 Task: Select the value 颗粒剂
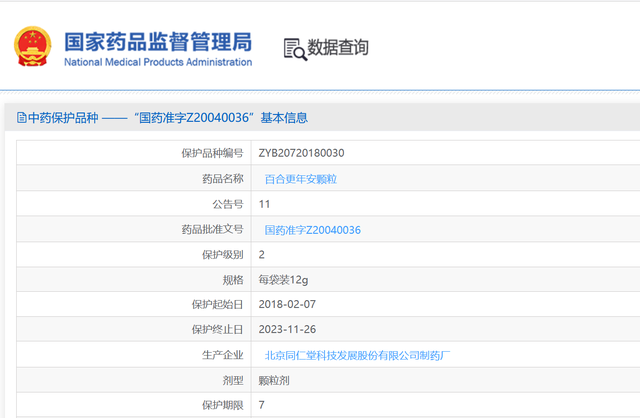tap(274, 380)
